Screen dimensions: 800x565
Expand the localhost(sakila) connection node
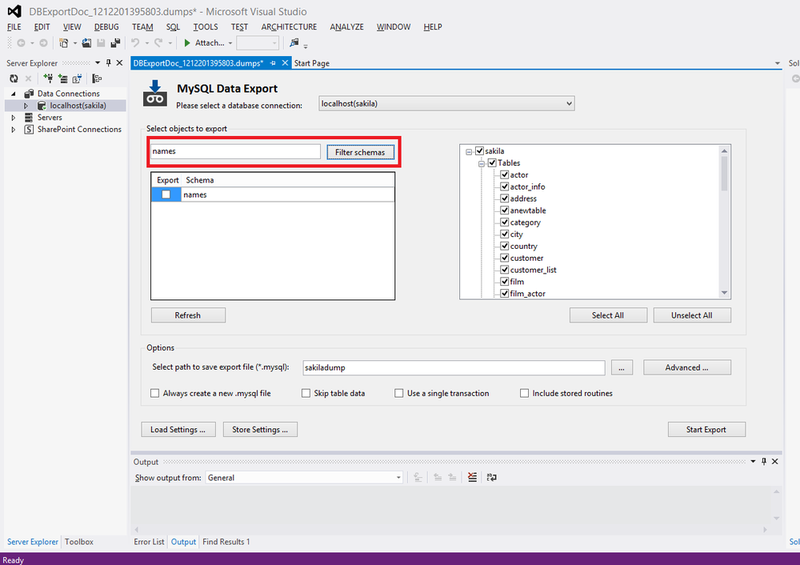pyautogui.click(x=26, y=106)
